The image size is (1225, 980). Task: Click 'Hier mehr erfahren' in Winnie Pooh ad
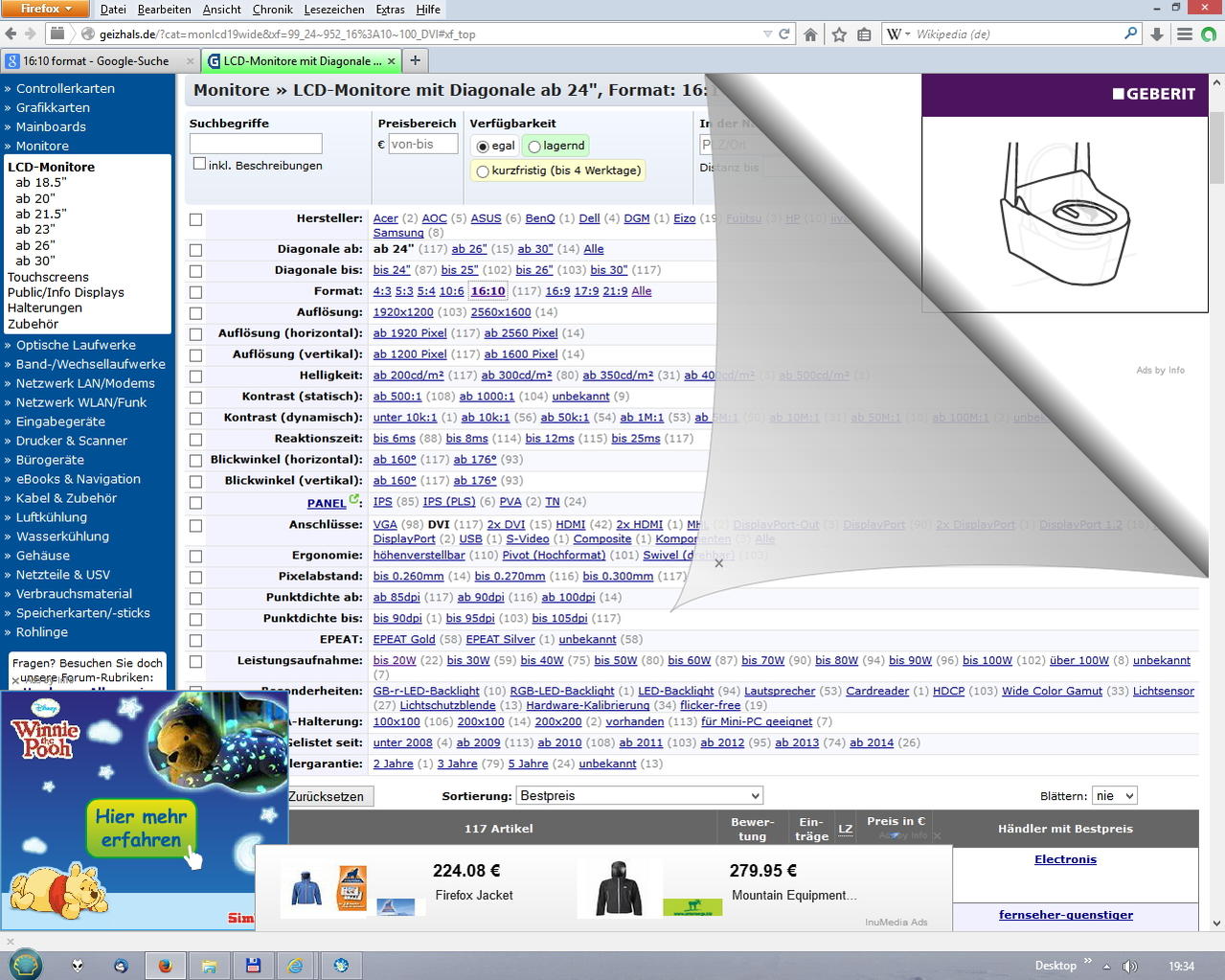point(142,829)
